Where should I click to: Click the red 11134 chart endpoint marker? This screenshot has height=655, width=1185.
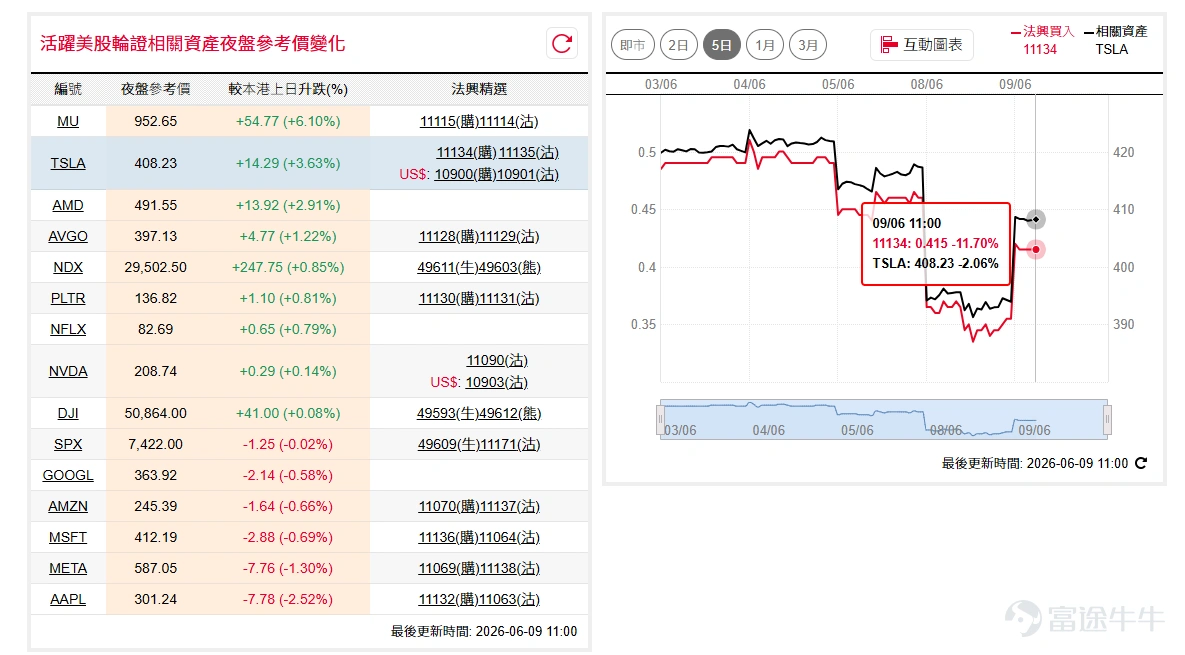pyautogui.click(x=1036, y=249)
